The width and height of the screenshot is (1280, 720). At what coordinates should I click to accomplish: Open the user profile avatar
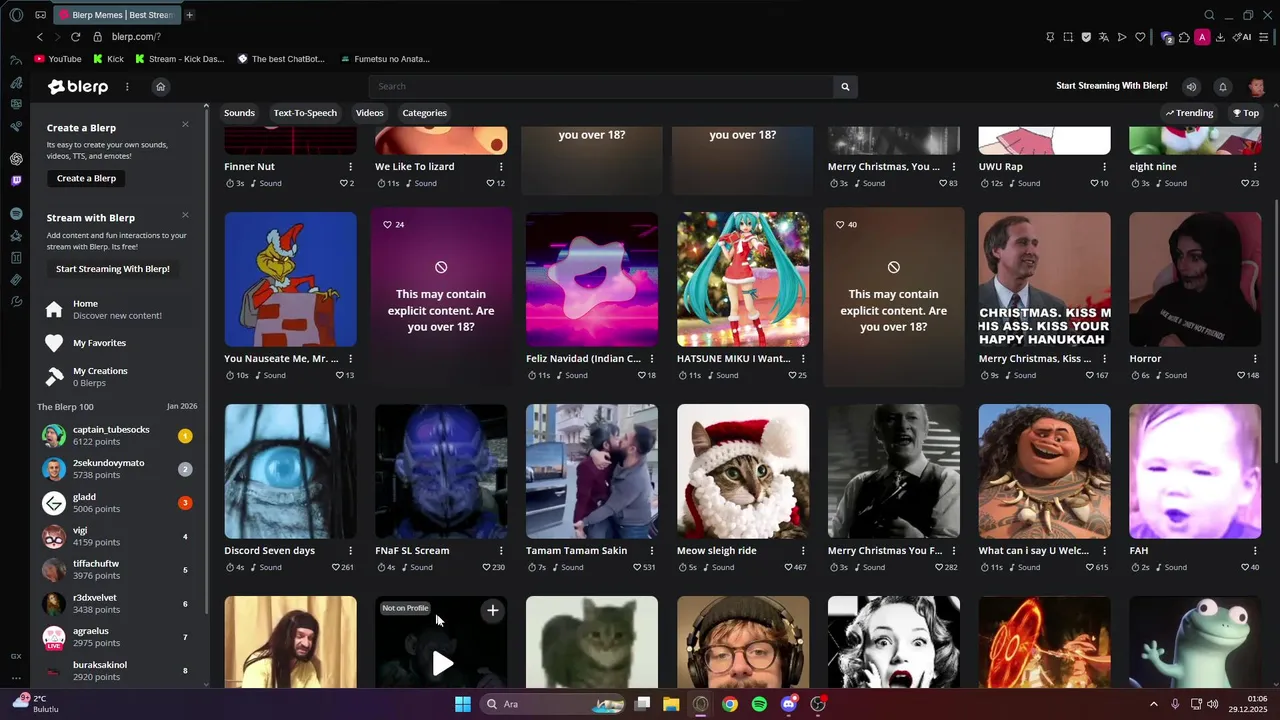1257,87
